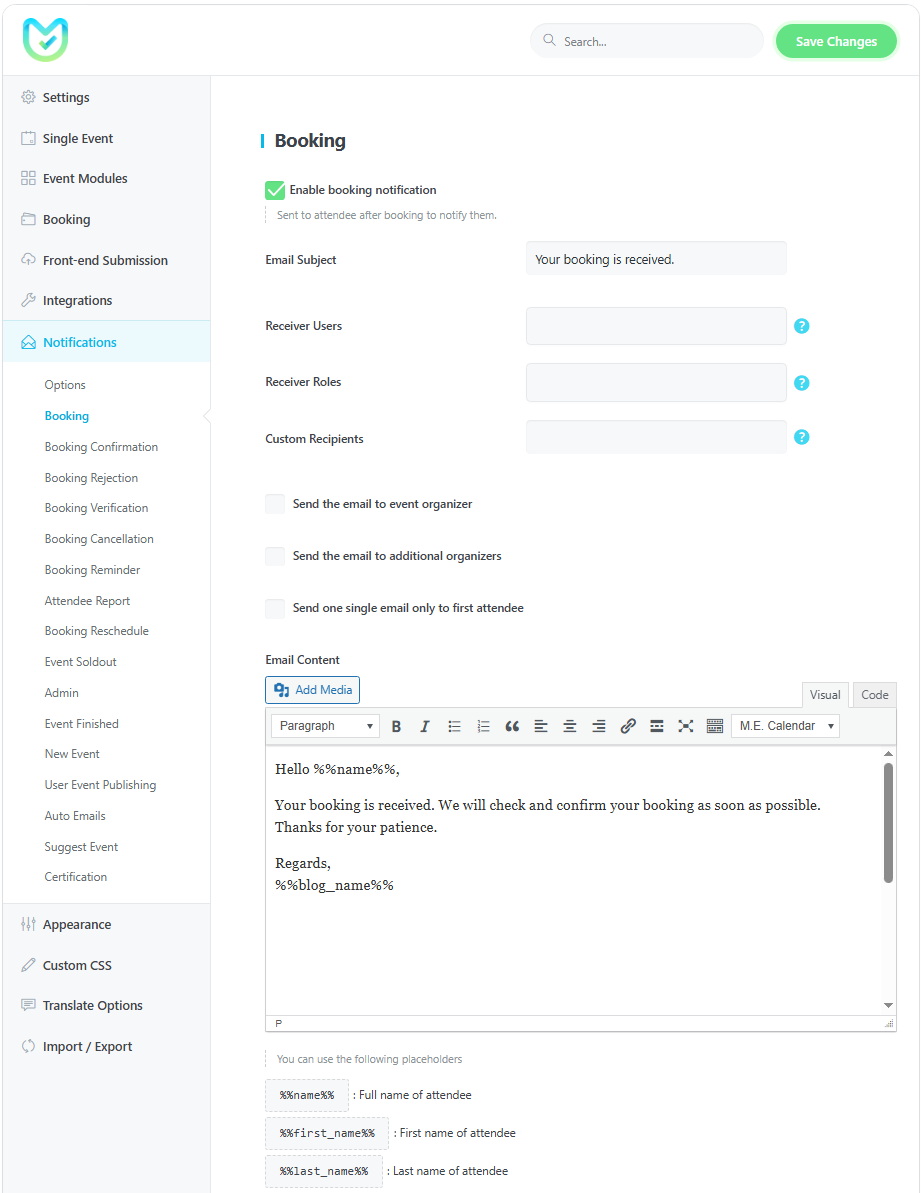The width and height of the screenshot is (922, 1193).
Task: Click the Save Changes button
Action: (836, 42)
